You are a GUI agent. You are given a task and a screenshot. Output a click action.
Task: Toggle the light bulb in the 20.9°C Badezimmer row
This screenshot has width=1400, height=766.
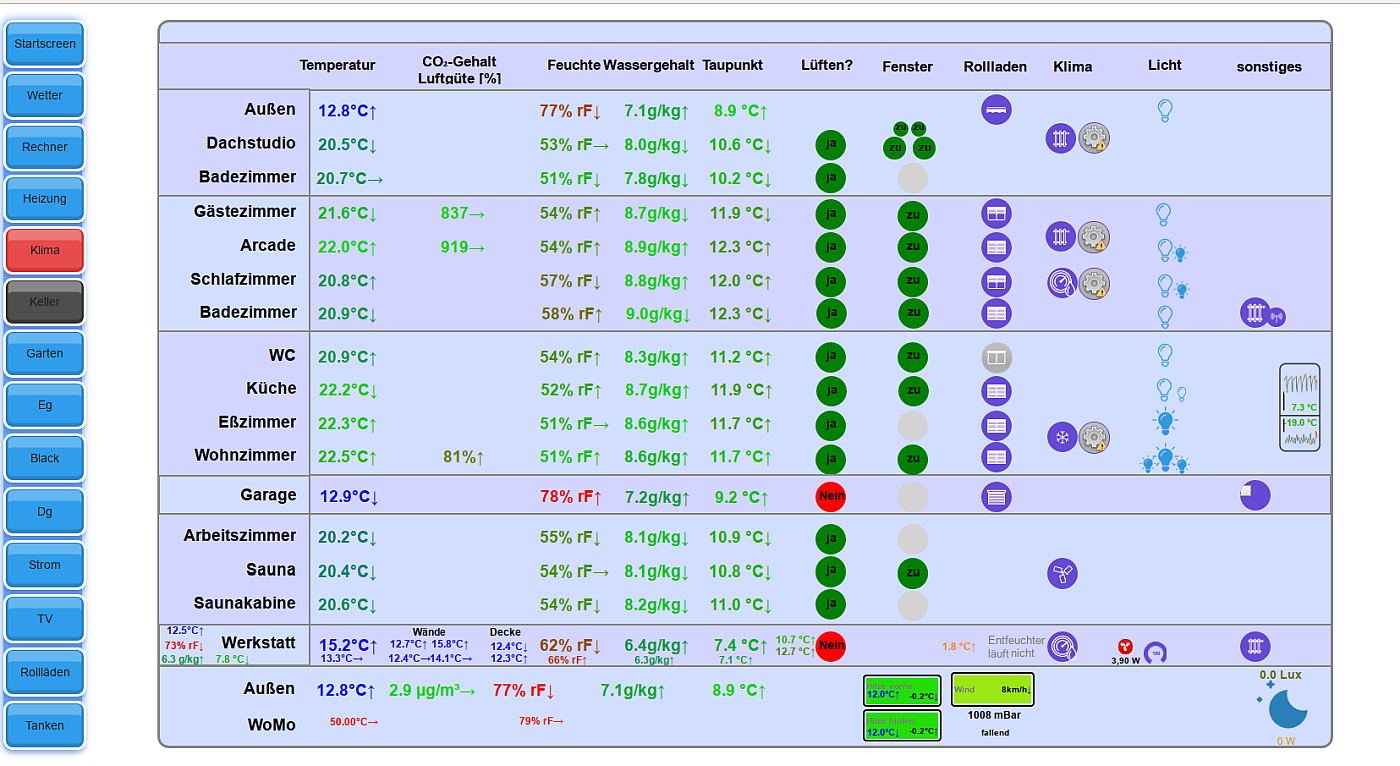coord(1164,317)
